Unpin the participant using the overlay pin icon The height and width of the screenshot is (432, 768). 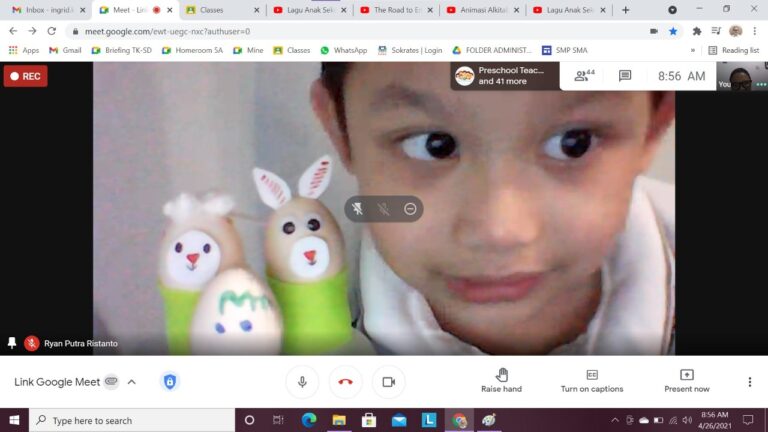click(358, 209)
